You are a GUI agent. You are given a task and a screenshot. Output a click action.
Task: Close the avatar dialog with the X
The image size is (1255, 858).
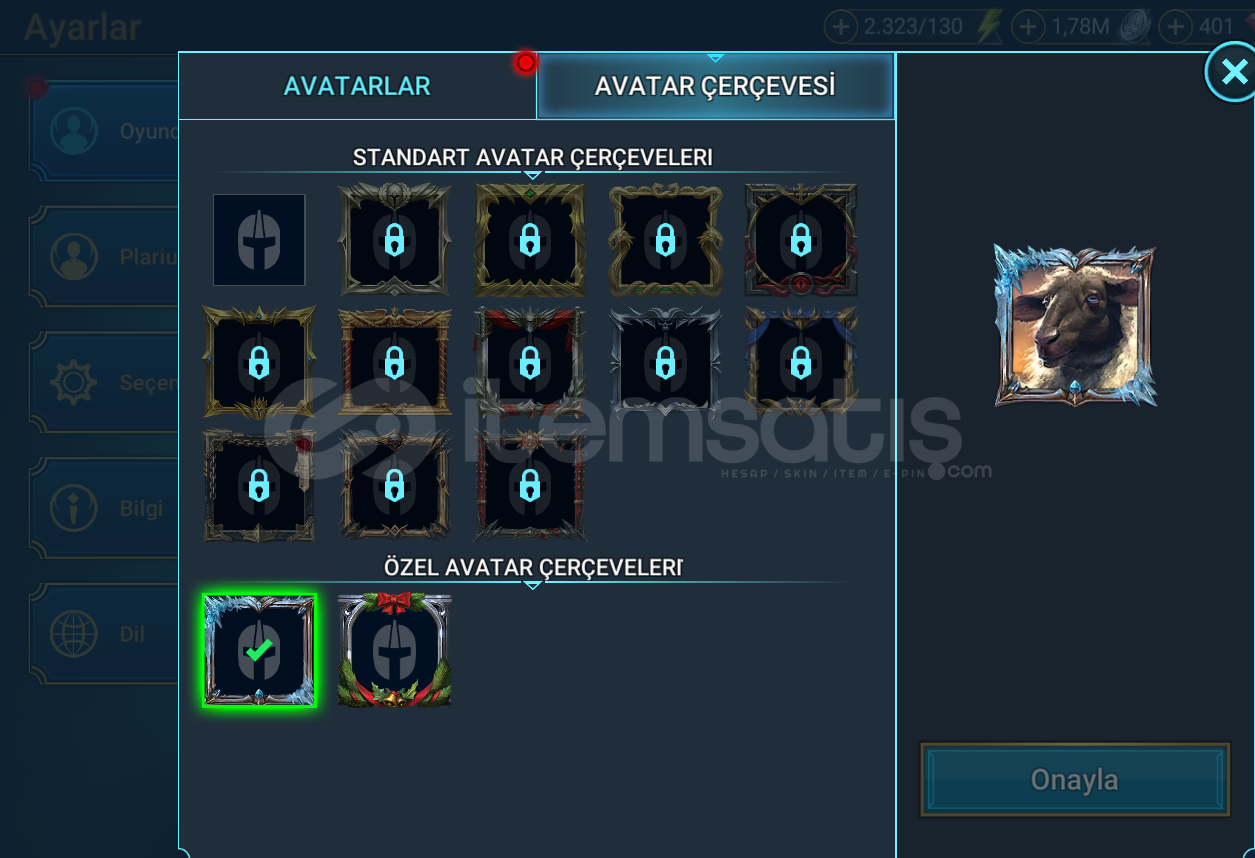[x=1231, y=72]
